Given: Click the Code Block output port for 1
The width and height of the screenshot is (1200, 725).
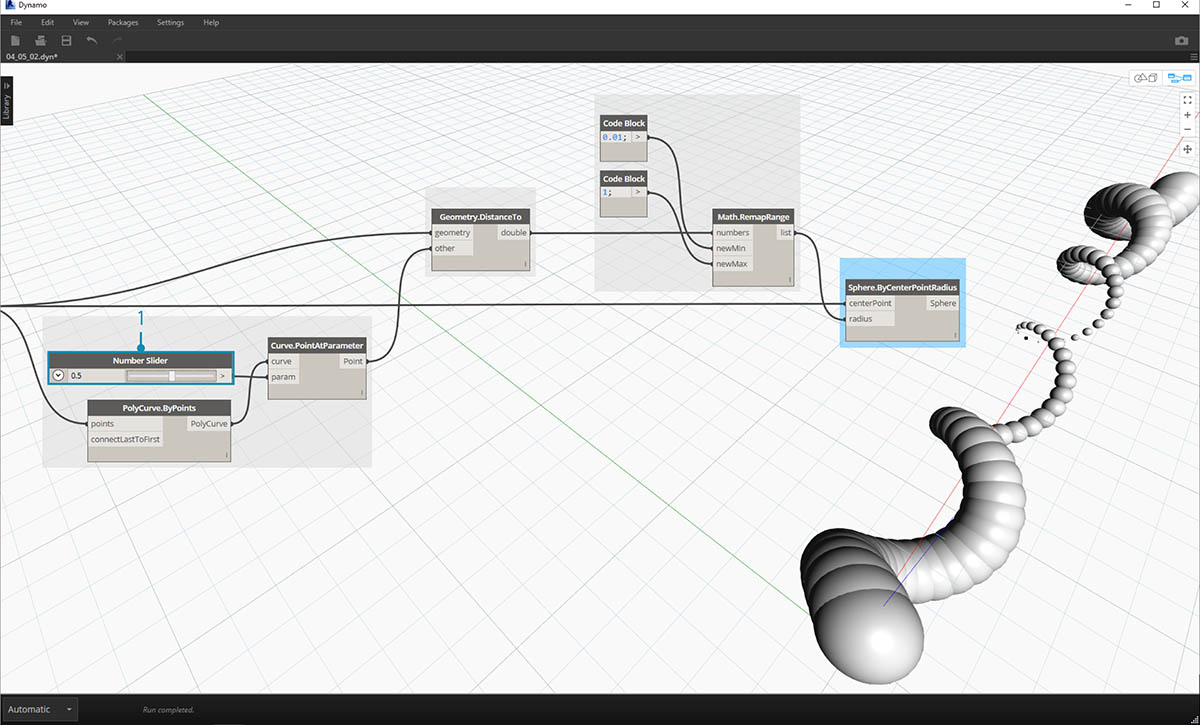Looking at the screenshot, I should pos(638,193).
